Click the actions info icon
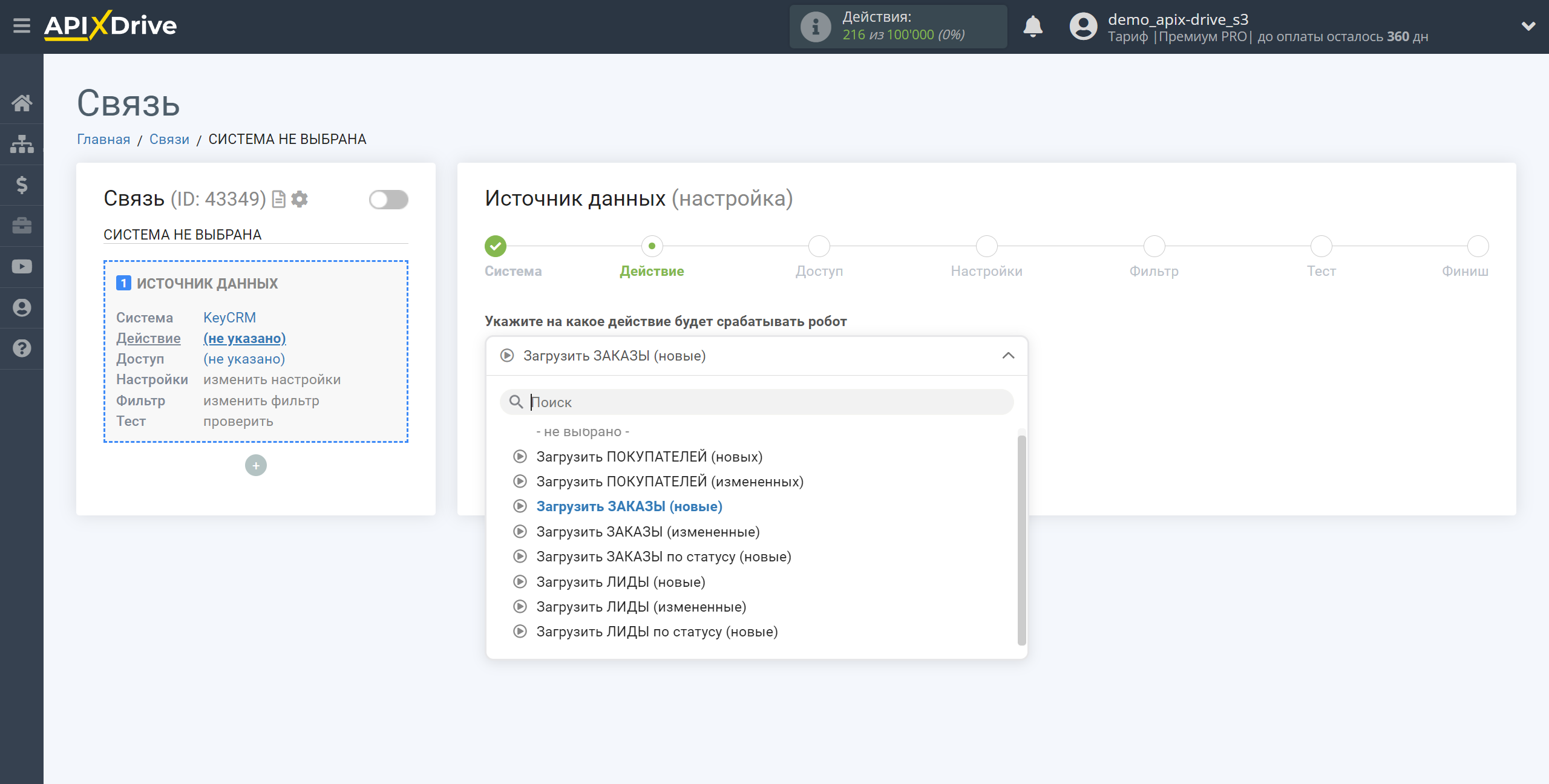 click(816, 27)
